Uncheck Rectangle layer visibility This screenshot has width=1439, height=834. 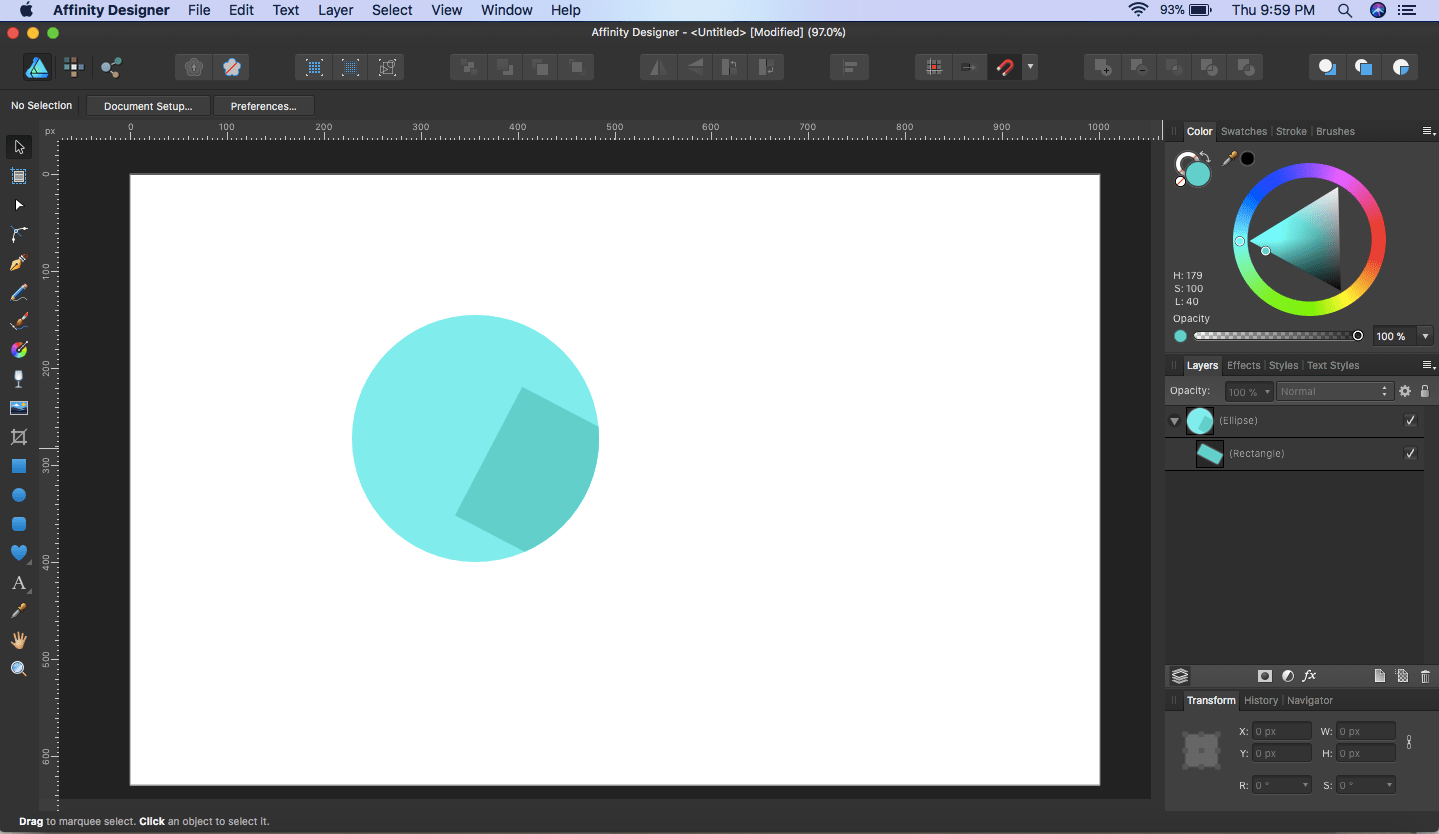click(1410, 454)
